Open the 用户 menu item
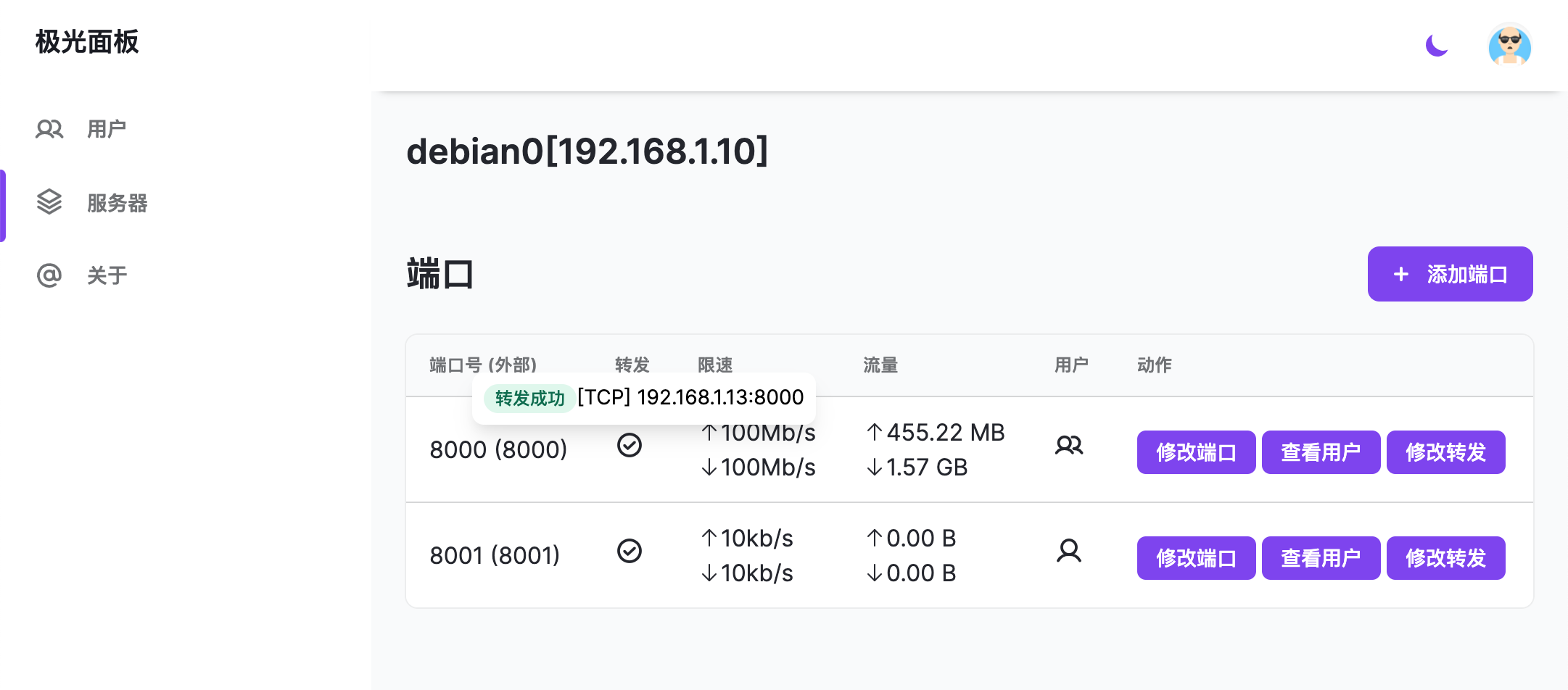 (x=107, y=129)
